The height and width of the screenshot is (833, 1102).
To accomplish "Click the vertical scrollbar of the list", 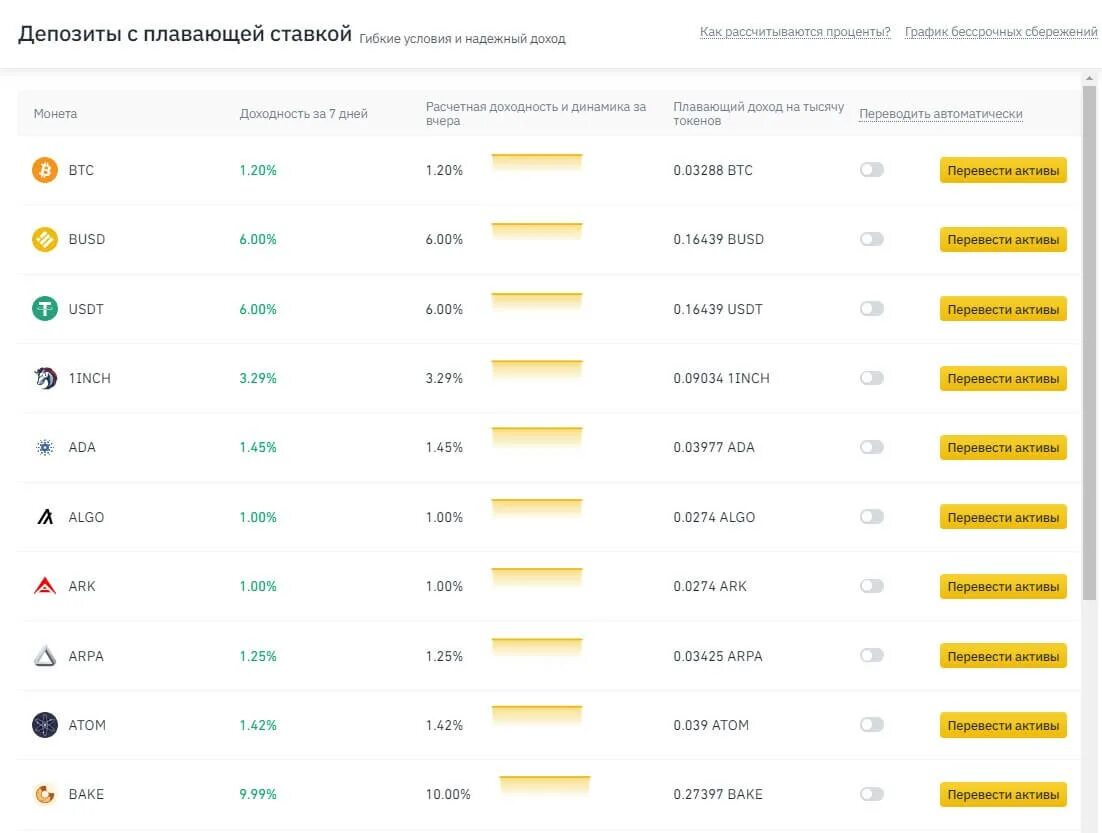I will point(1090,340).
